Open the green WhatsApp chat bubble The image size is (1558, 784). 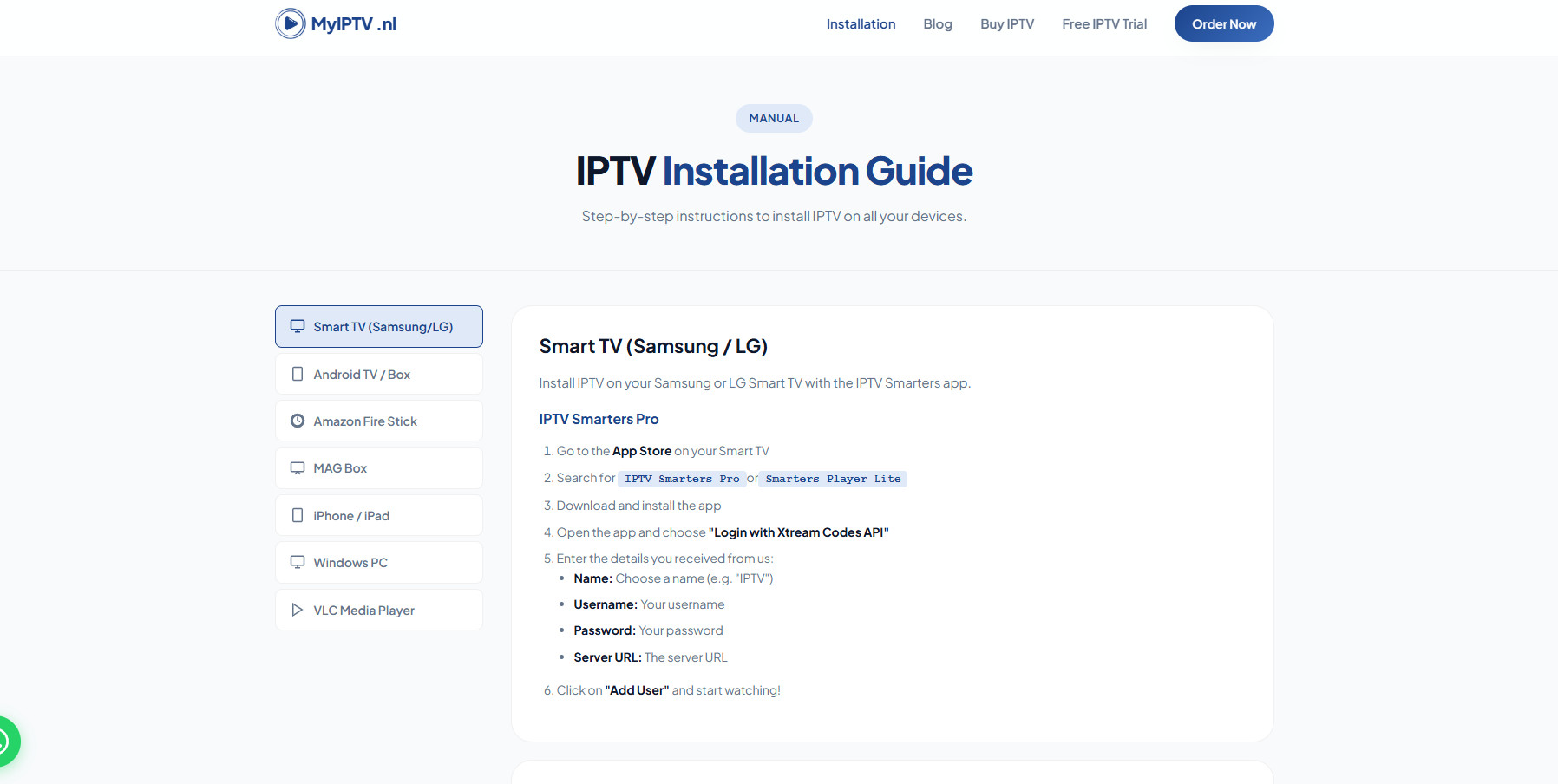coord(5,742)
